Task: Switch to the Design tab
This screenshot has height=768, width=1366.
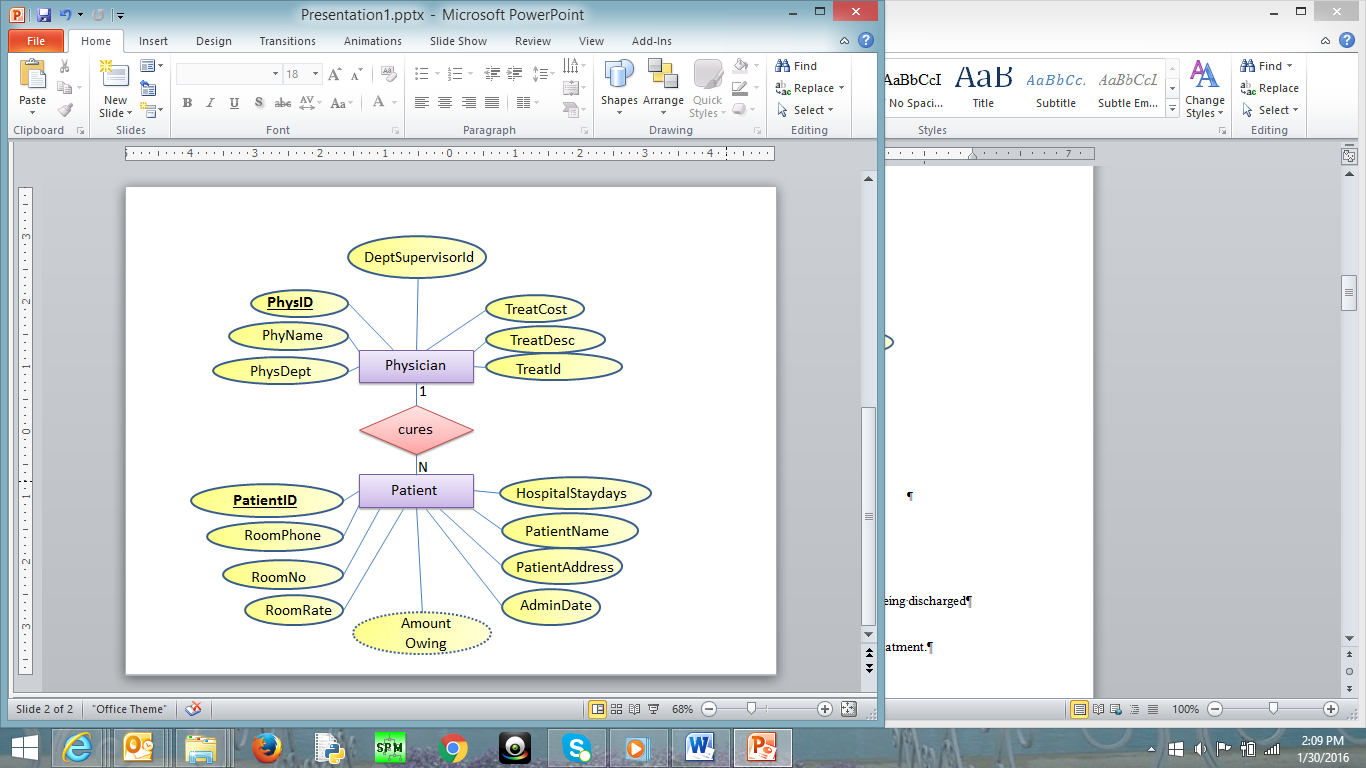Action: click(213, 41)
